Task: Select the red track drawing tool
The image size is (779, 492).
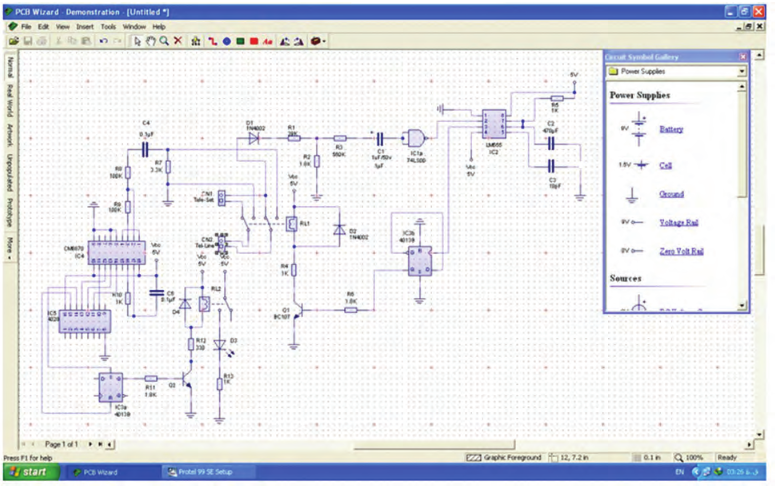Action: pos(213,41)
